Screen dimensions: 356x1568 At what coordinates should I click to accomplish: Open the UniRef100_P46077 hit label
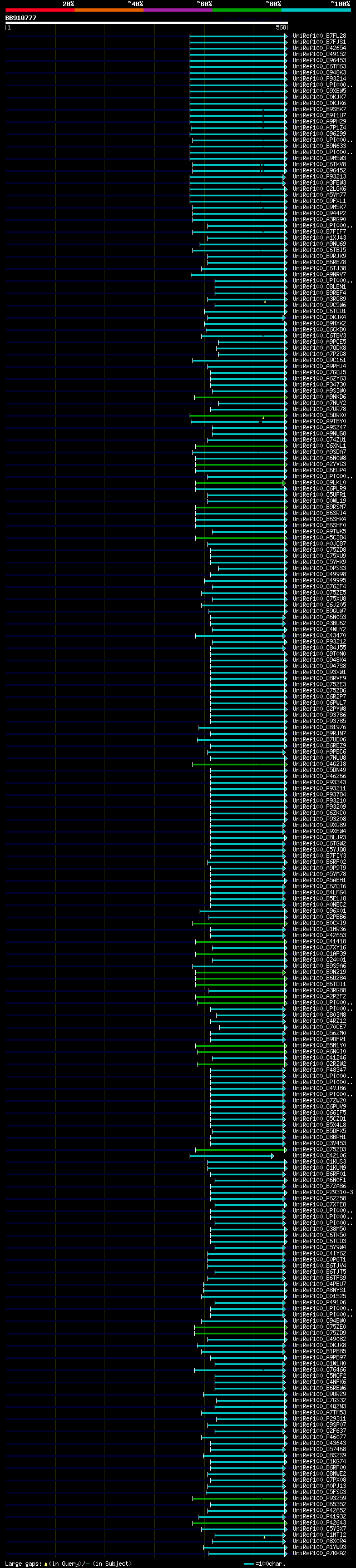point(319,1437)
